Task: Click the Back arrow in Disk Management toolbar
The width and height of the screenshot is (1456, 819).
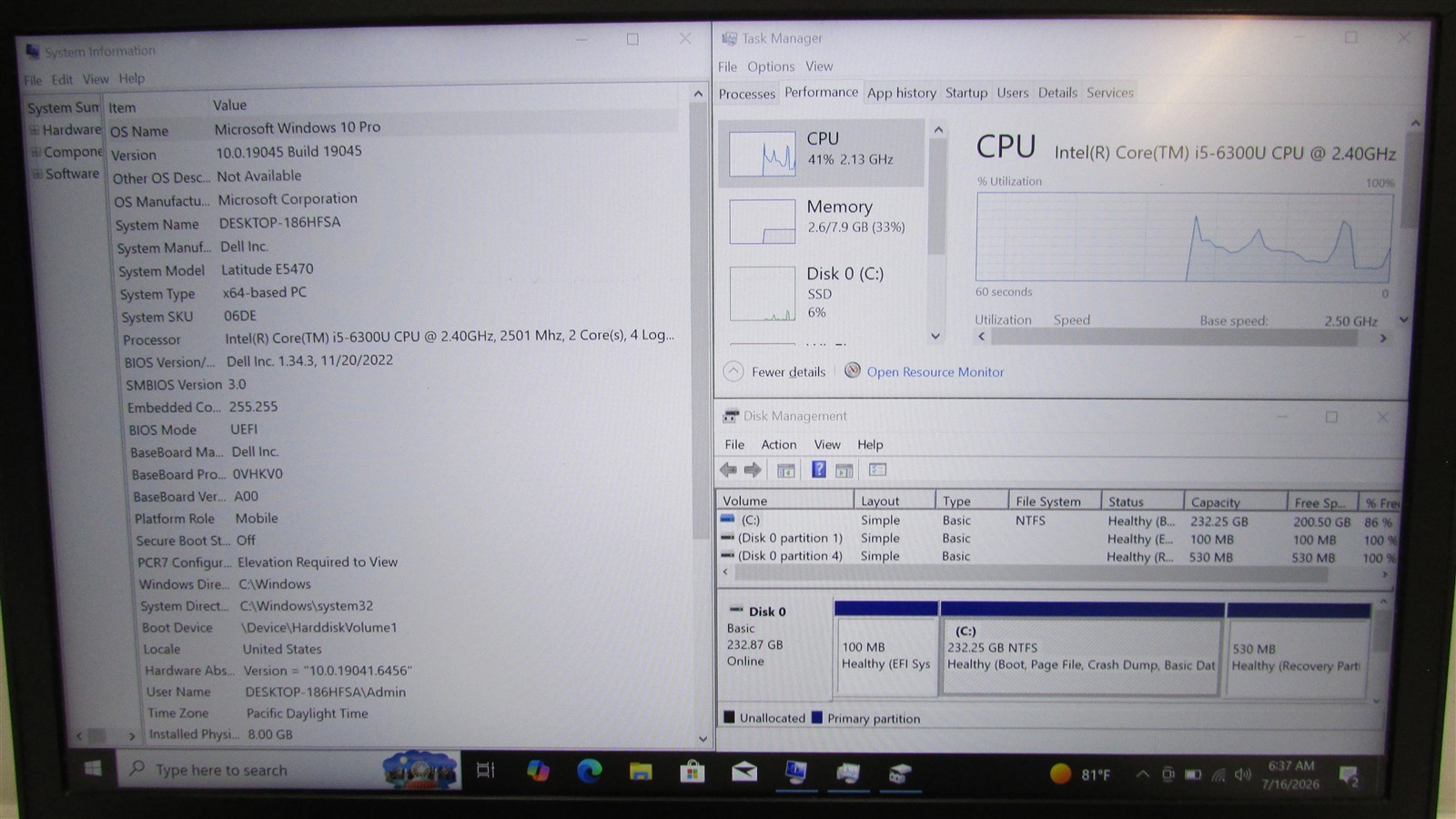Action: [728, 470]
